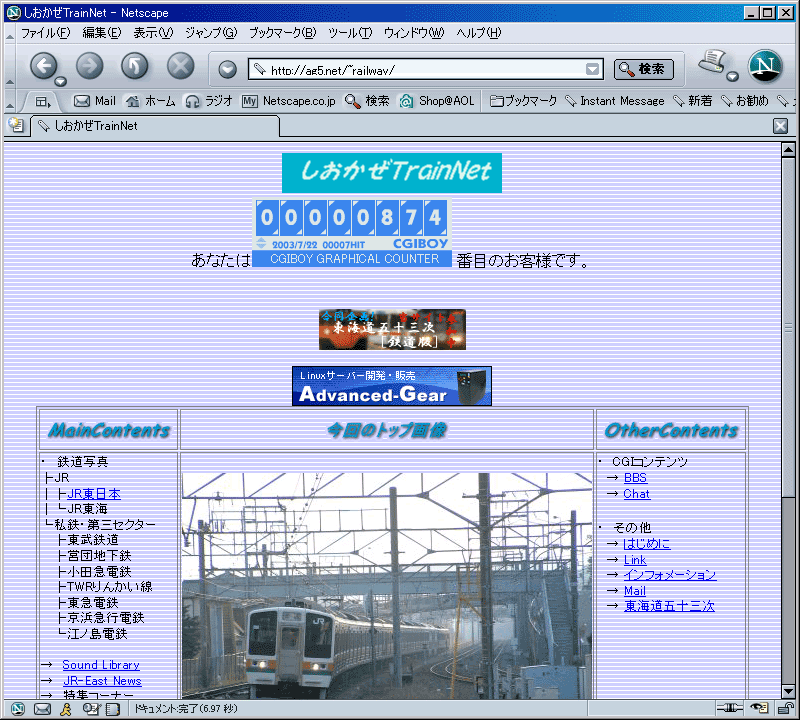Open the ブックマーク(B) menu

pyautogui.click(x=282, y=33)
